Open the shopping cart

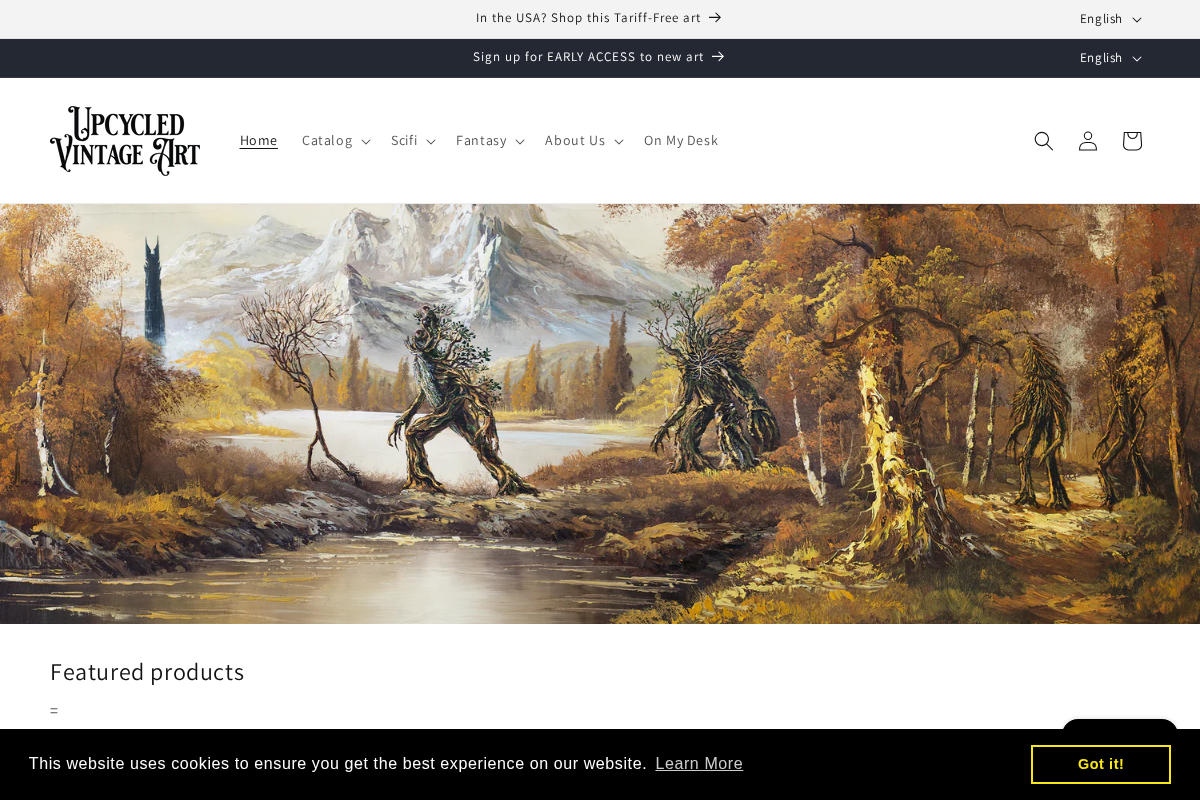pos(1132,141)
